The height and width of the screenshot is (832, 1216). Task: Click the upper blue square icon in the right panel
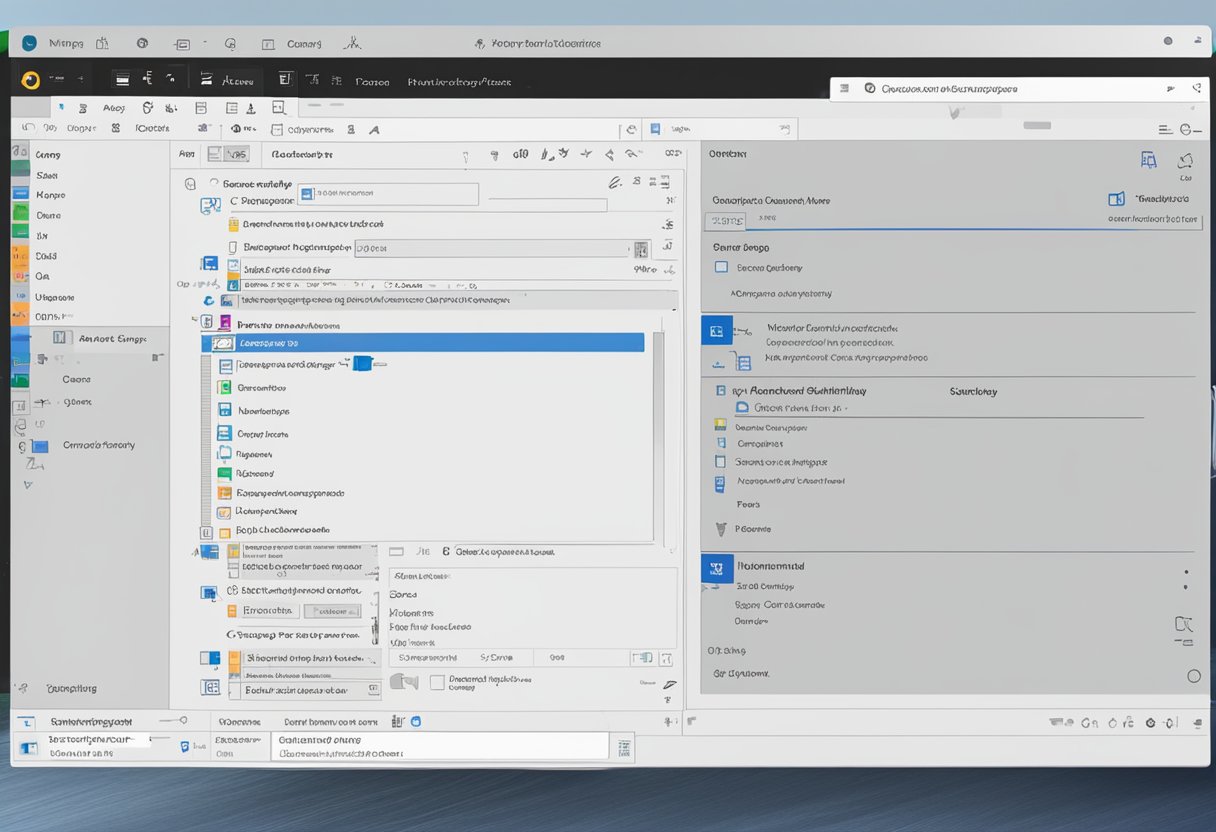click(x=716, y=331)
